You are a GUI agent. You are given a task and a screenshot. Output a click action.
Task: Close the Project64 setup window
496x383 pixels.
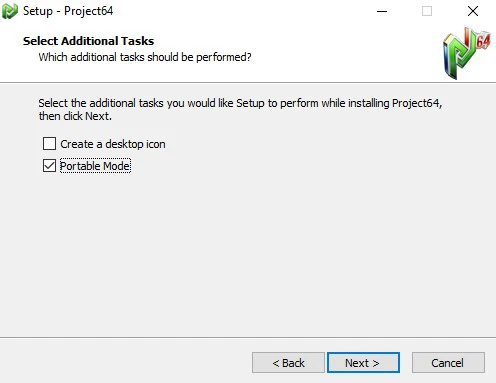pyautogui.click(x=473, y=11)
